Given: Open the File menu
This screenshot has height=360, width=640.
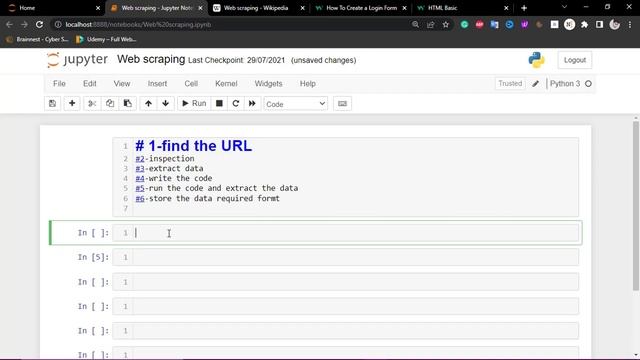Looking at the screenshot, I should [x=59, y=84].
